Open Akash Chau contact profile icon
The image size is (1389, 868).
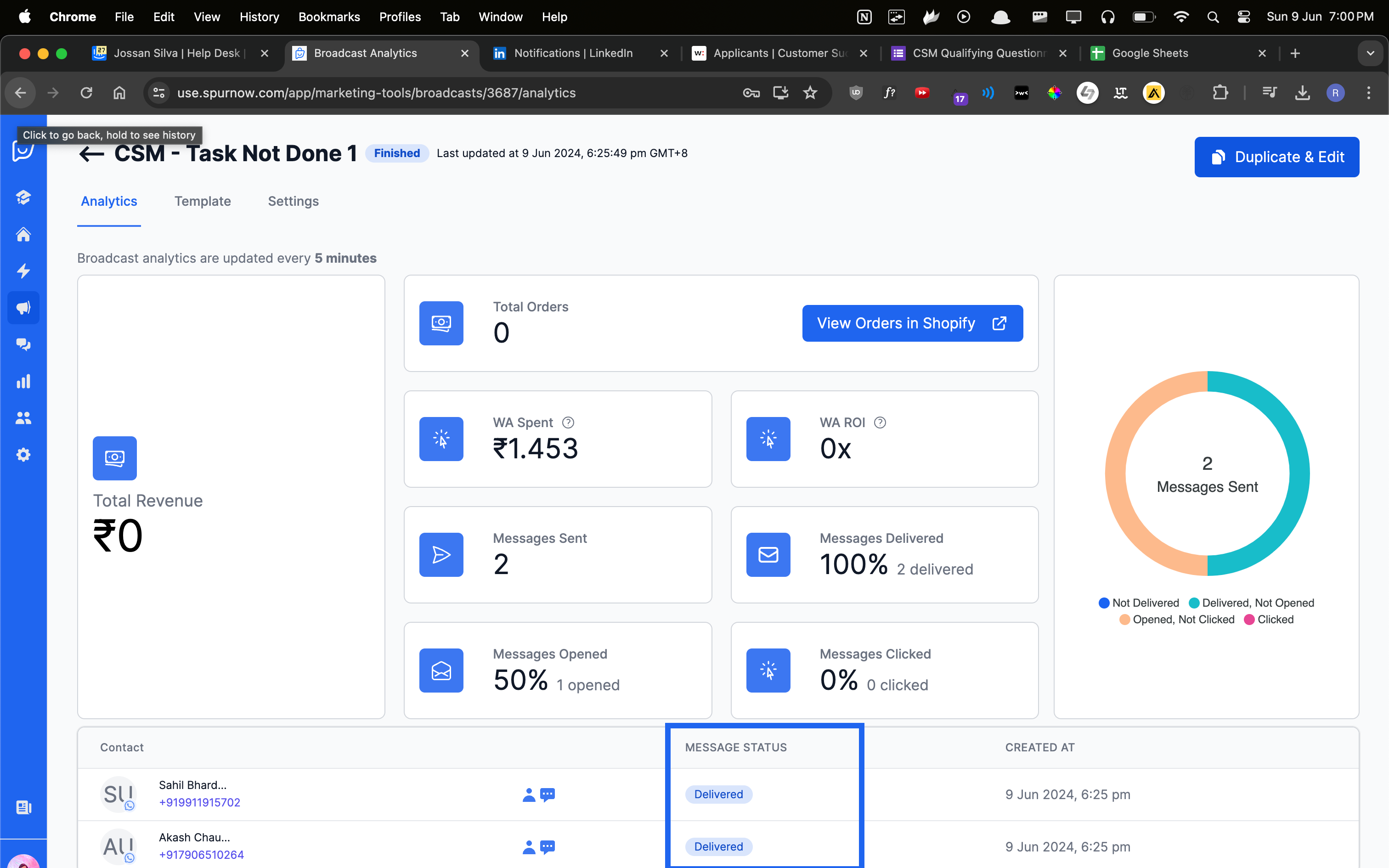coord(529,847)
